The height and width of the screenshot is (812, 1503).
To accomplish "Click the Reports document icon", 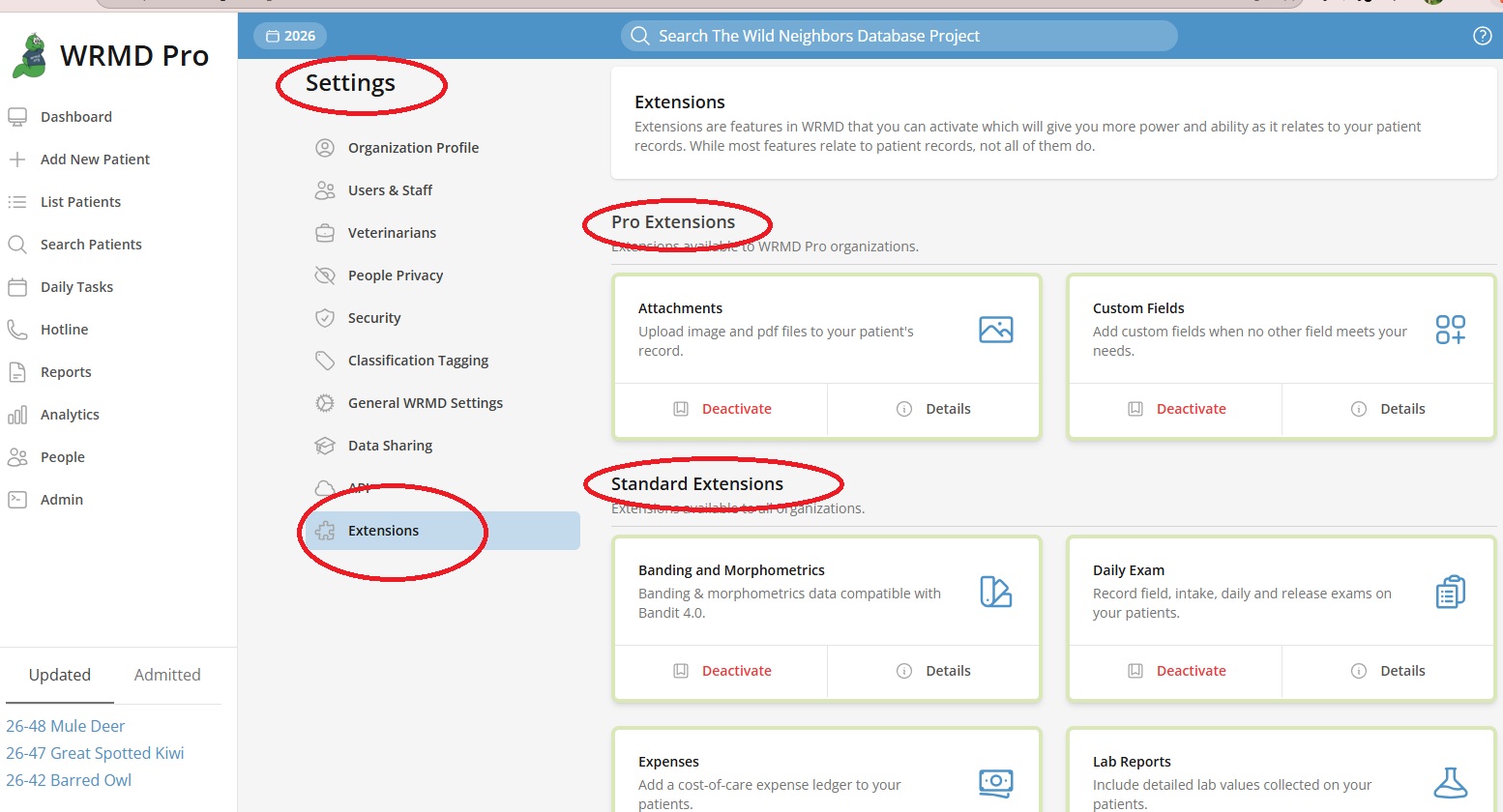I will (x=17, y=372).
